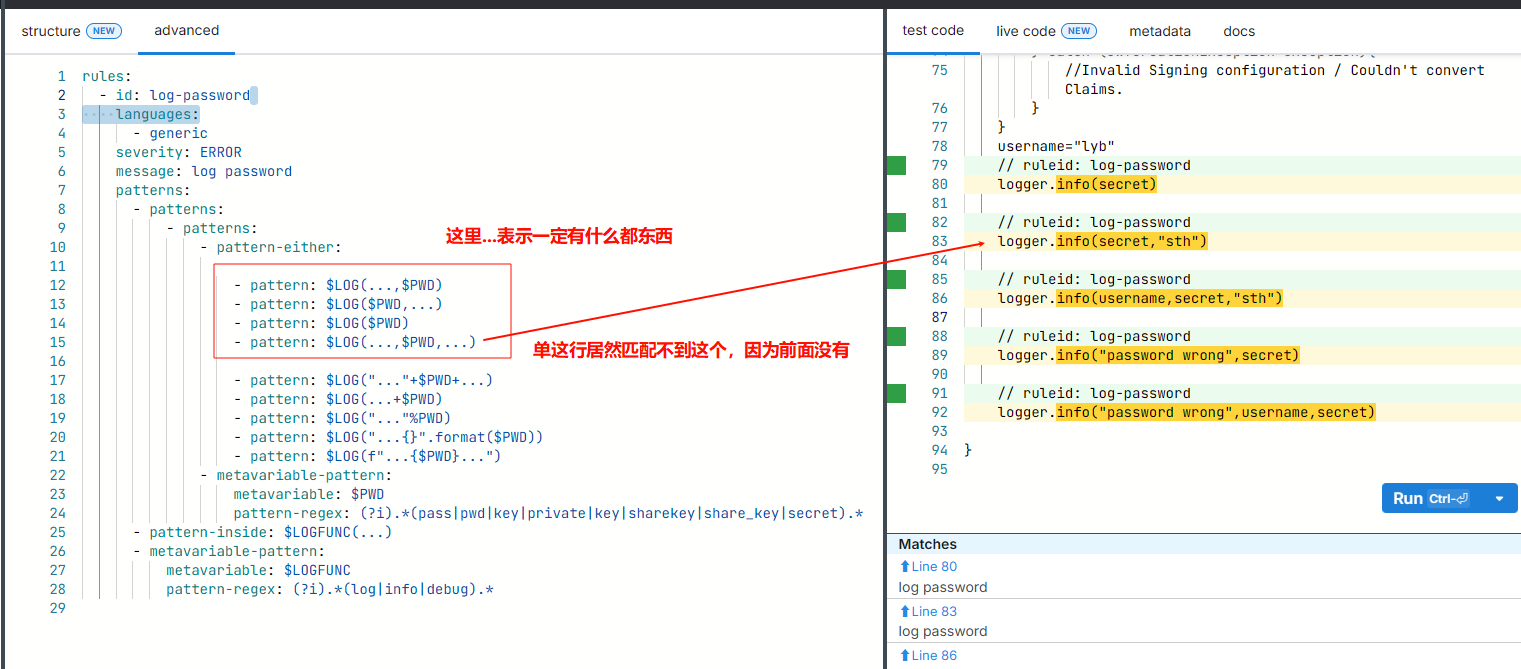Open the Run button dropdown arrow
The width and height of the screenshot is (1521, 669).
[x=1498, y=498]
